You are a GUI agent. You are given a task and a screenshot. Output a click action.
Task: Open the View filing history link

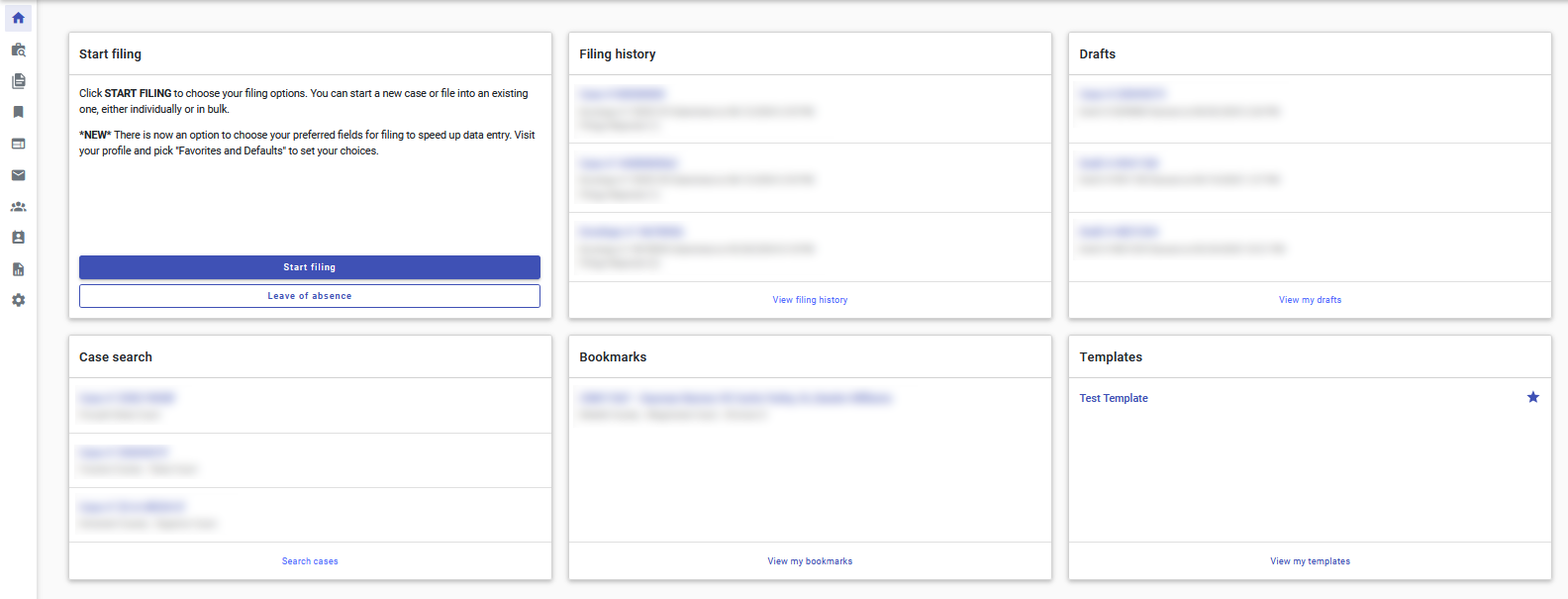point(810,300)
